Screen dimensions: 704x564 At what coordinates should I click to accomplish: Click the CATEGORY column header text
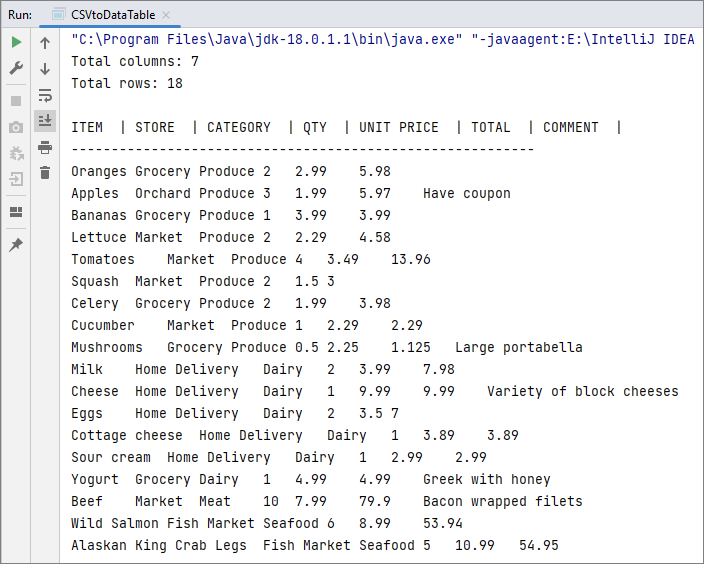tap(239, 128)
